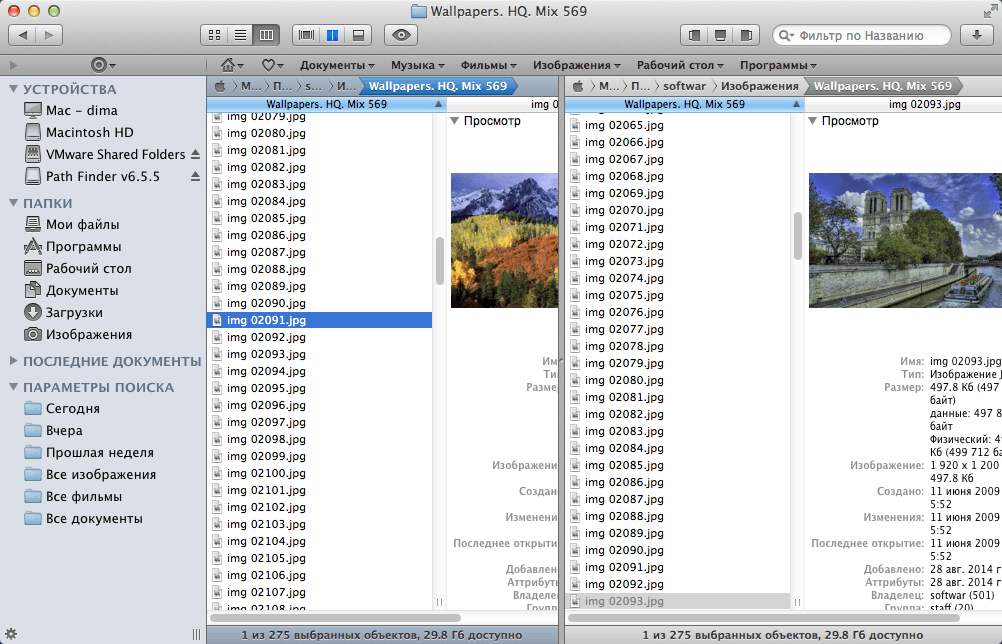This screenshot has width=1002, height=644.
Task: Open the Документы bookmark menu
Action: (x=337, y=65)
